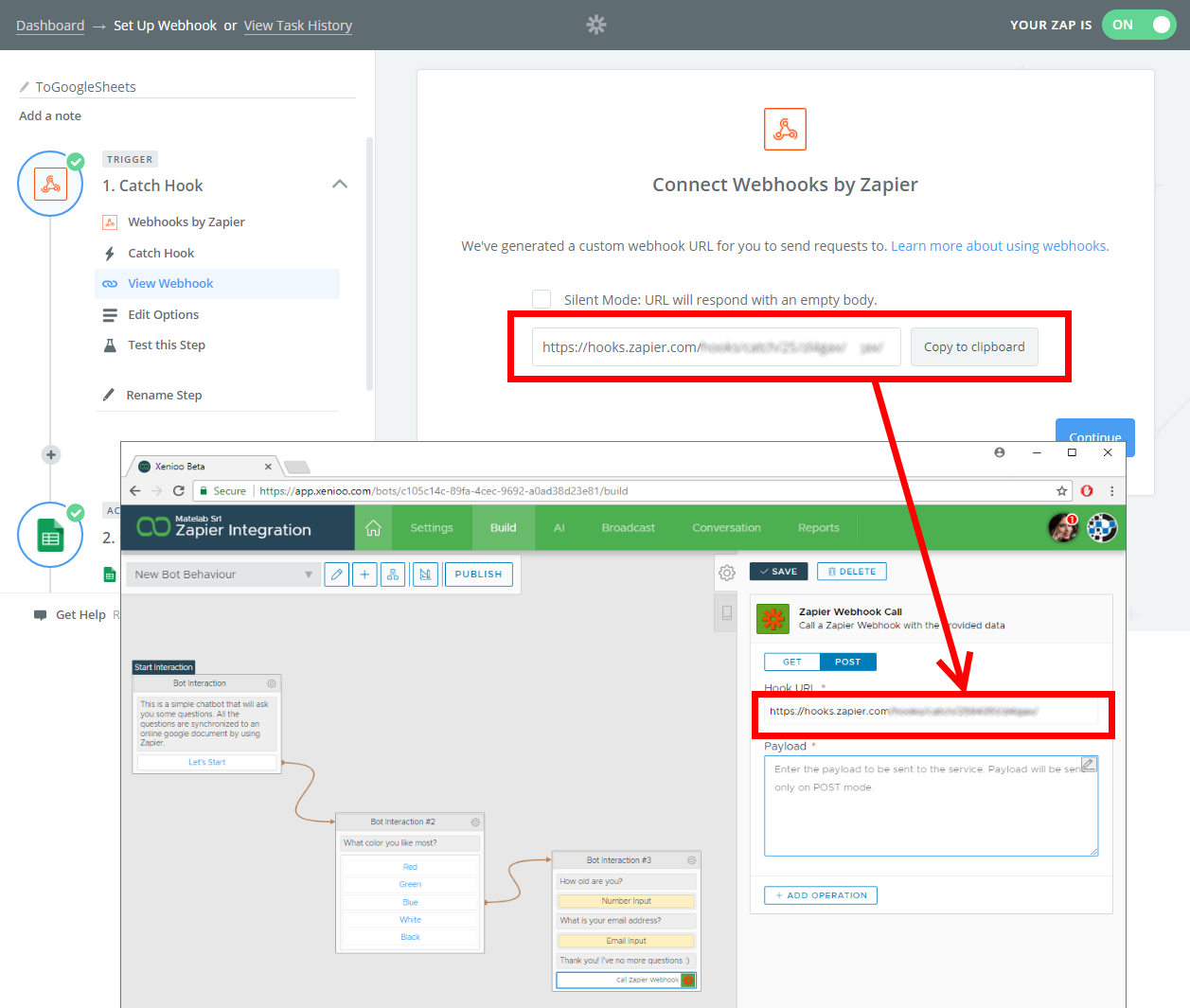Click ADD OPERATION button
1190x1008 pixels.
click(x=821, y=895)
